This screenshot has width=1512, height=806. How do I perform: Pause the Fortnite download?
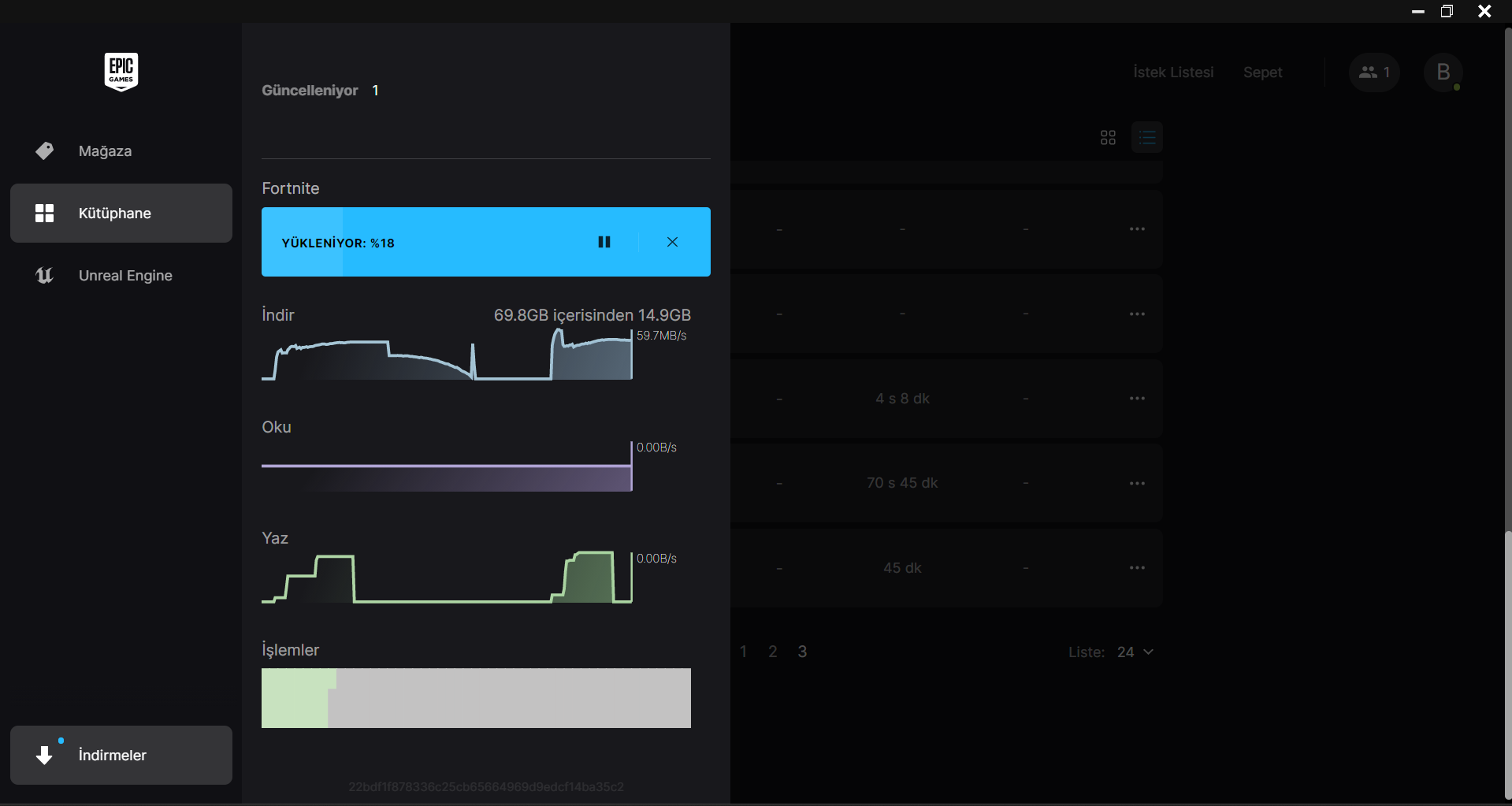[x=604, y=242]
